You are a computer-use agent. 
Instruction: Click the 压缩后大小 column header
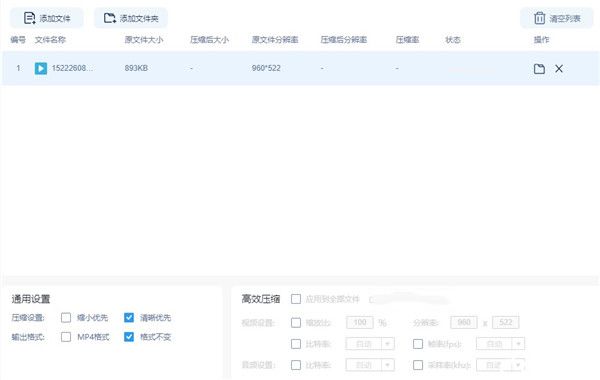[209, 39]
